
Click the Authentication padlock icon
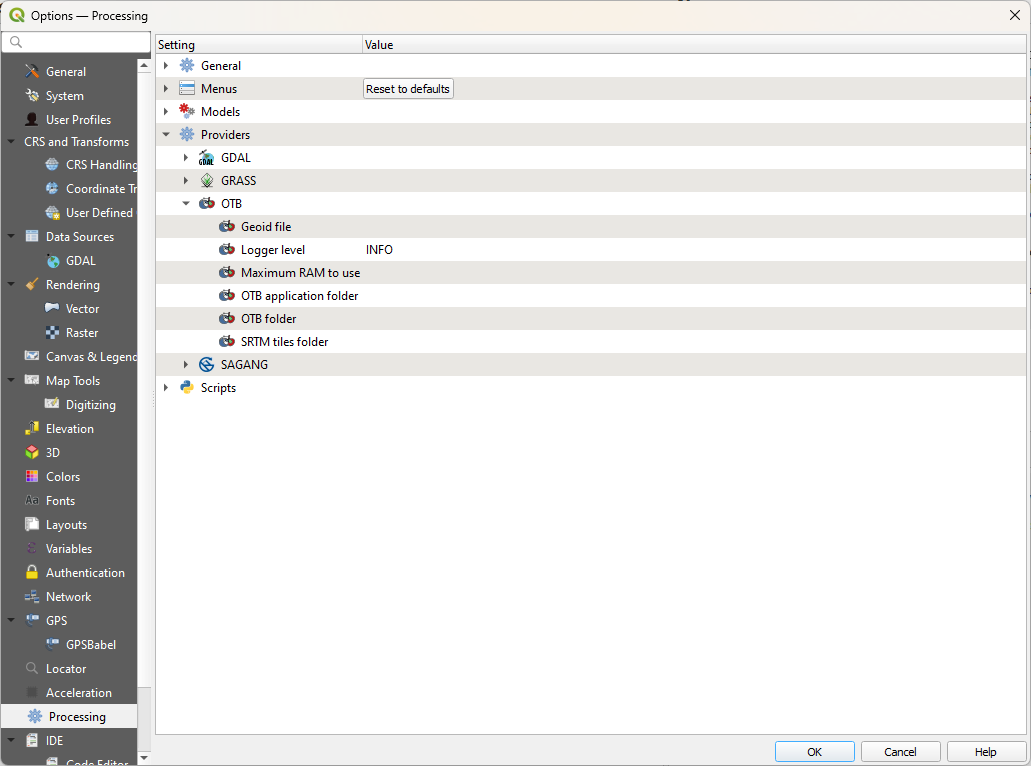[32, 573]
